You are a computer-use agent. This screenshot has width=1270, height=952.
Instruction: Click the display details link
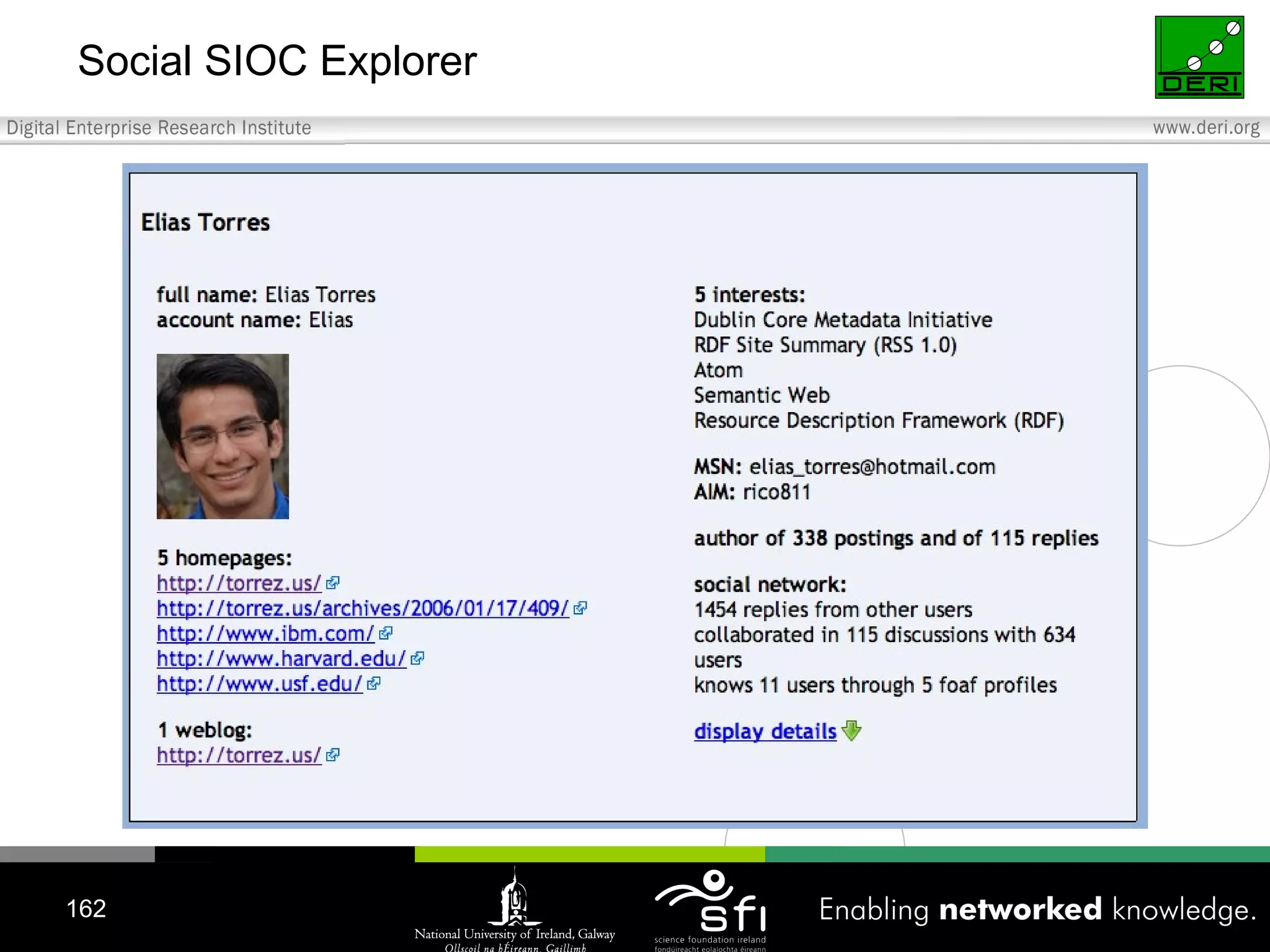point(765,731)
